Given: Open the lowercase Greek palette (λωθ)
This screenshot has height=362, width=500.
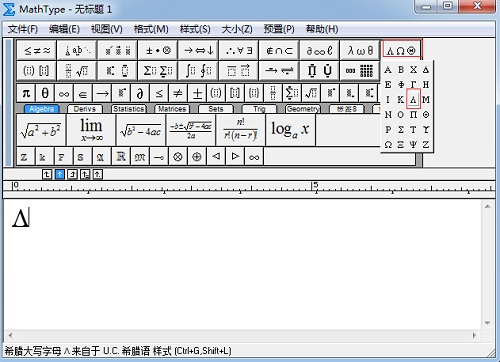Looking at the screenshot, I should click(x=360, y=50).
